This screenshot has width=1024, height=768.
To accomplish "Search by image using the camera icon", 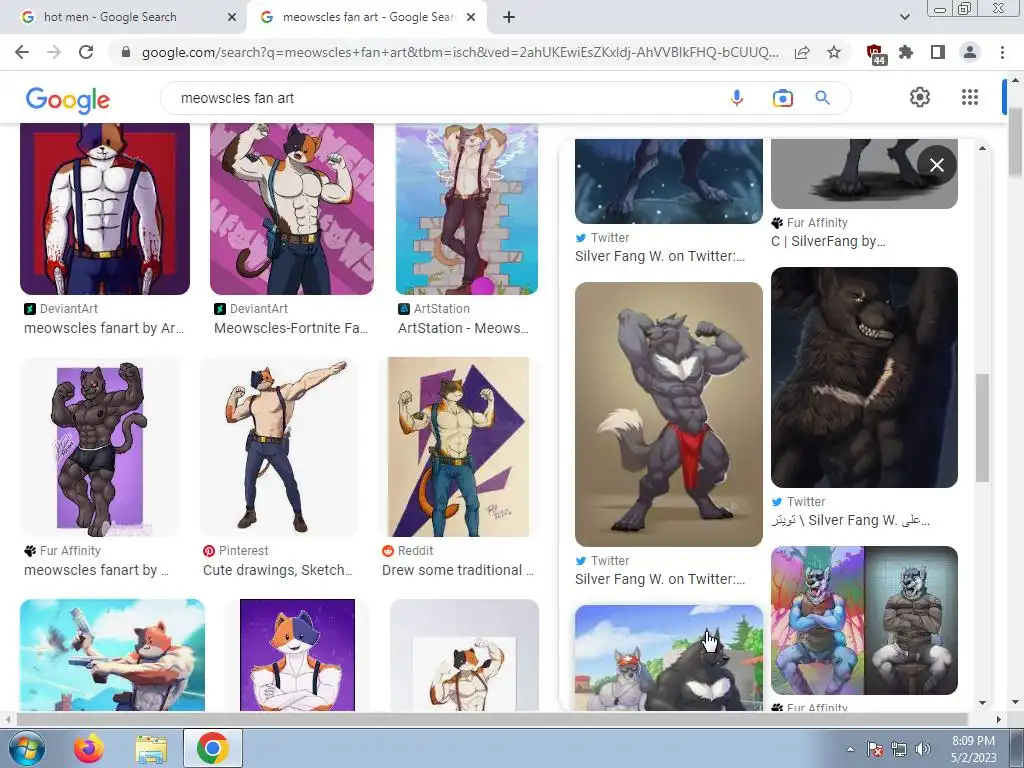I will coord(782,98).
